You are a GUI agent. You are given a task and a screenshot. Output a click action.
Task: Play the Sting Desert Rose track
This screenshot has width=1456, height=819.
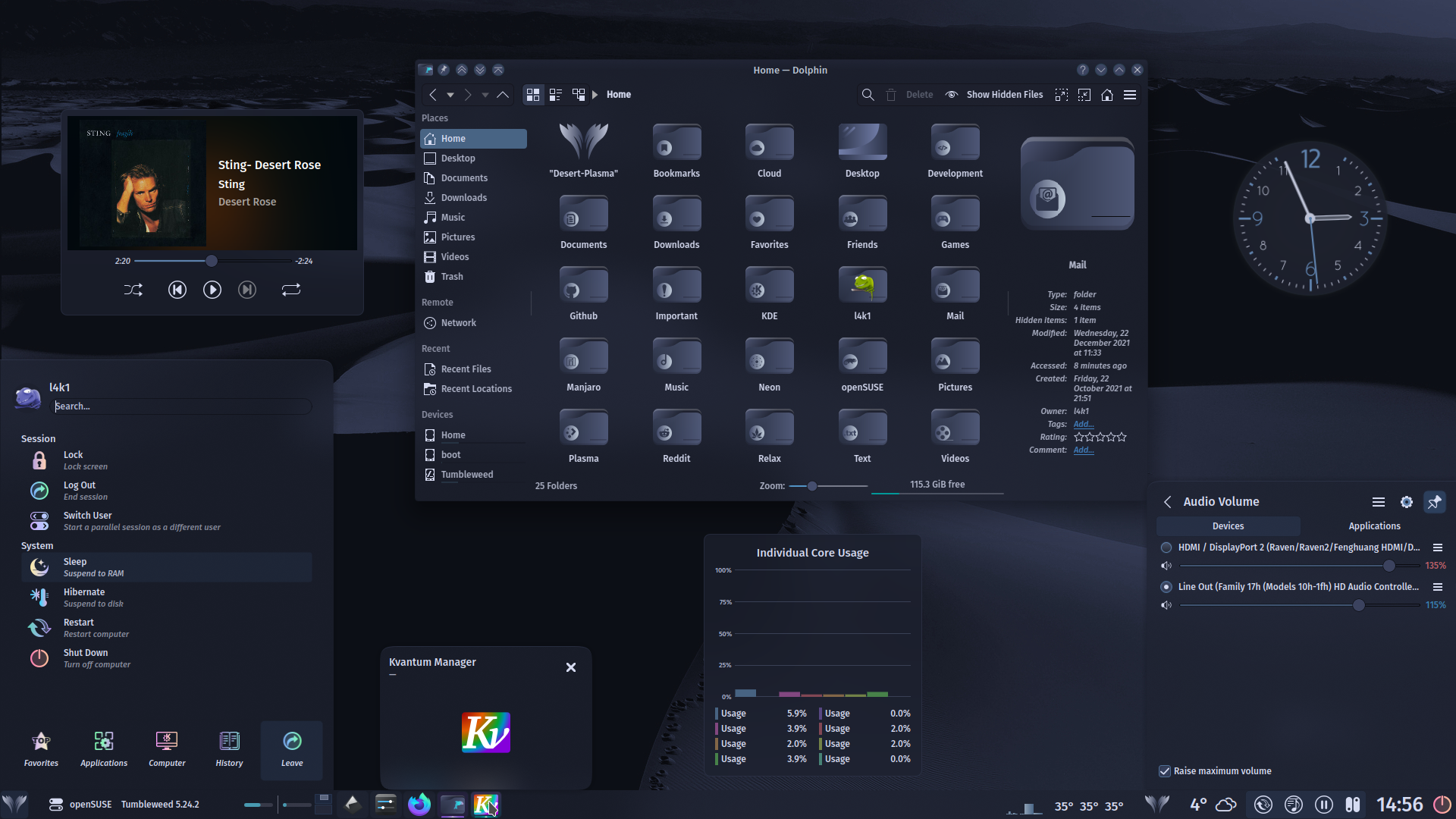pos(212,290)
